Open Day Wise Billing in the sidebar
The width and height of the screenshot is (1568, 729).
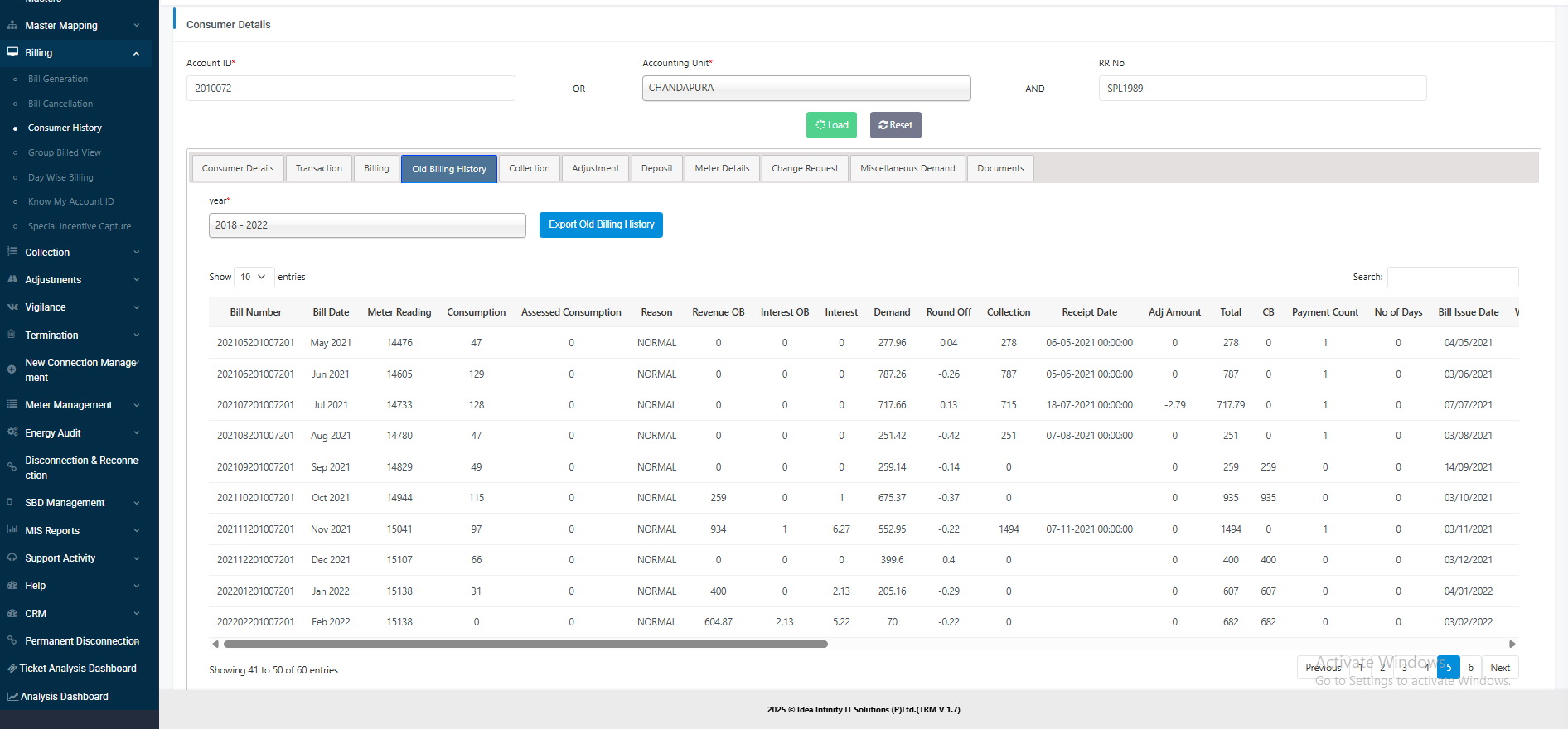click(x=60, y=177)
